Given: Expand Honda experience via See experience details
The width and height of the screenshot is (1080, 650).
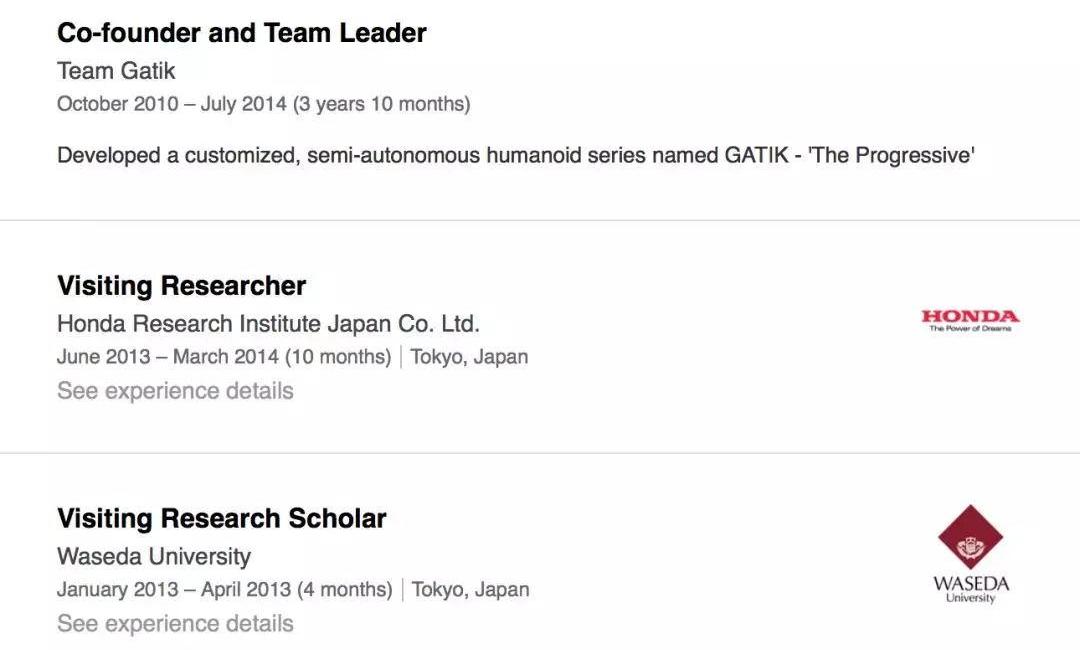Looking at the screenshot, I should [x=175, y=391].
